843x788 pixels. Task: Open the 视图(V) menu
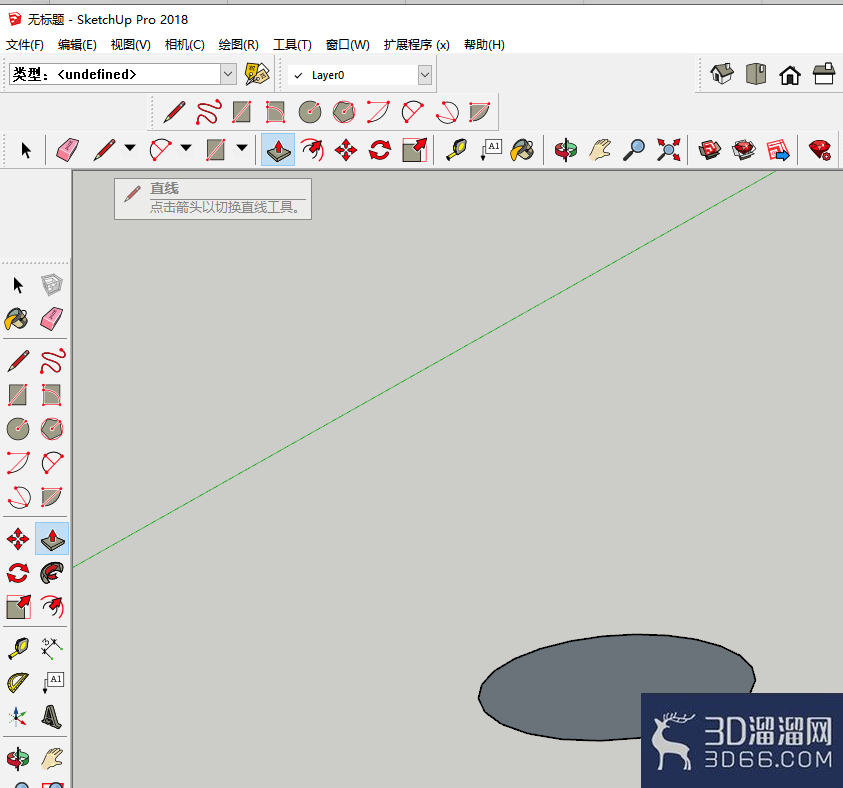[x=131, y=45]
